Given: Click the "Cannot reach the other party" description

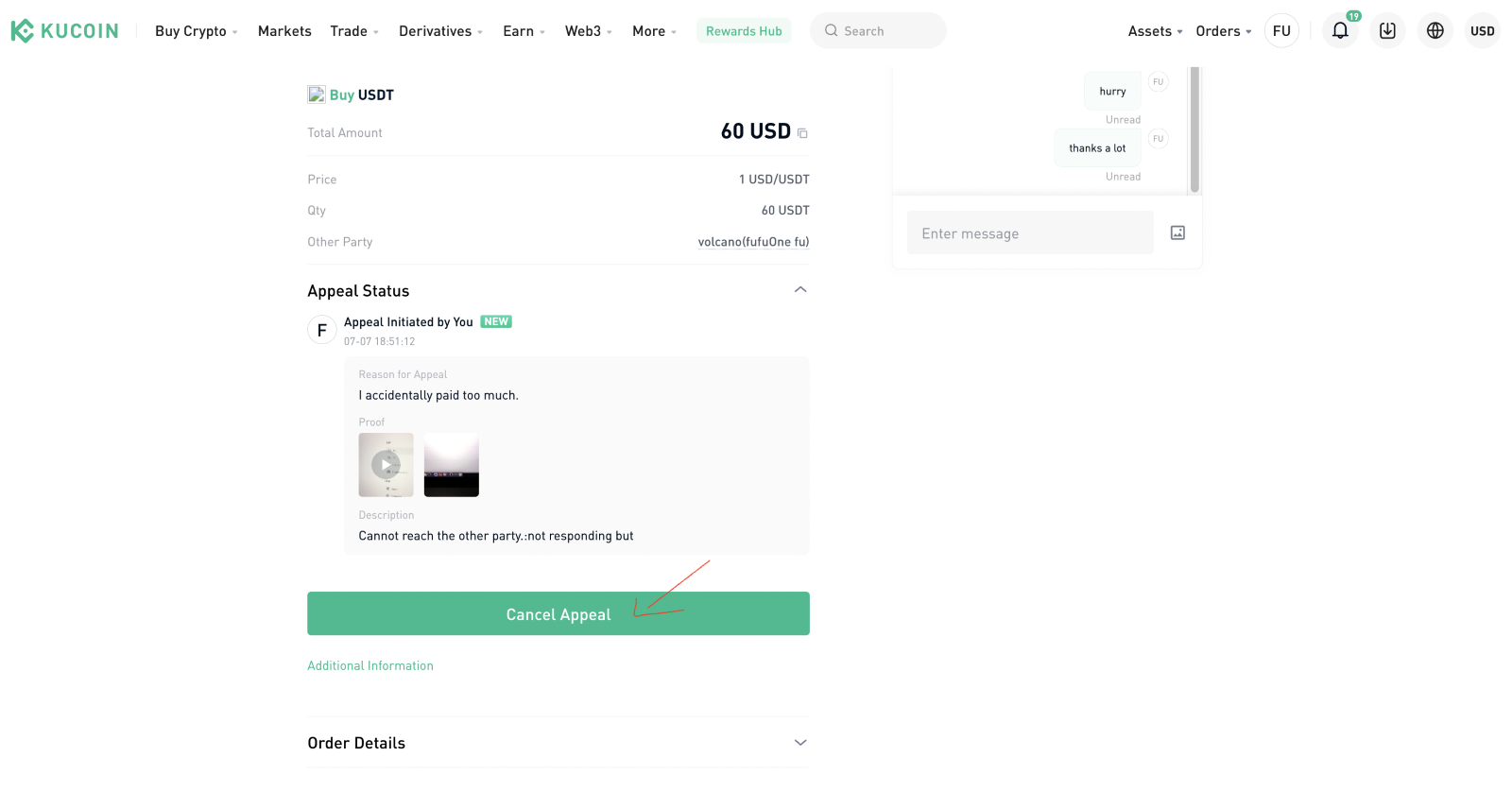Looking at the screenshot, I should pyautogui.click(x=496, y=536).
